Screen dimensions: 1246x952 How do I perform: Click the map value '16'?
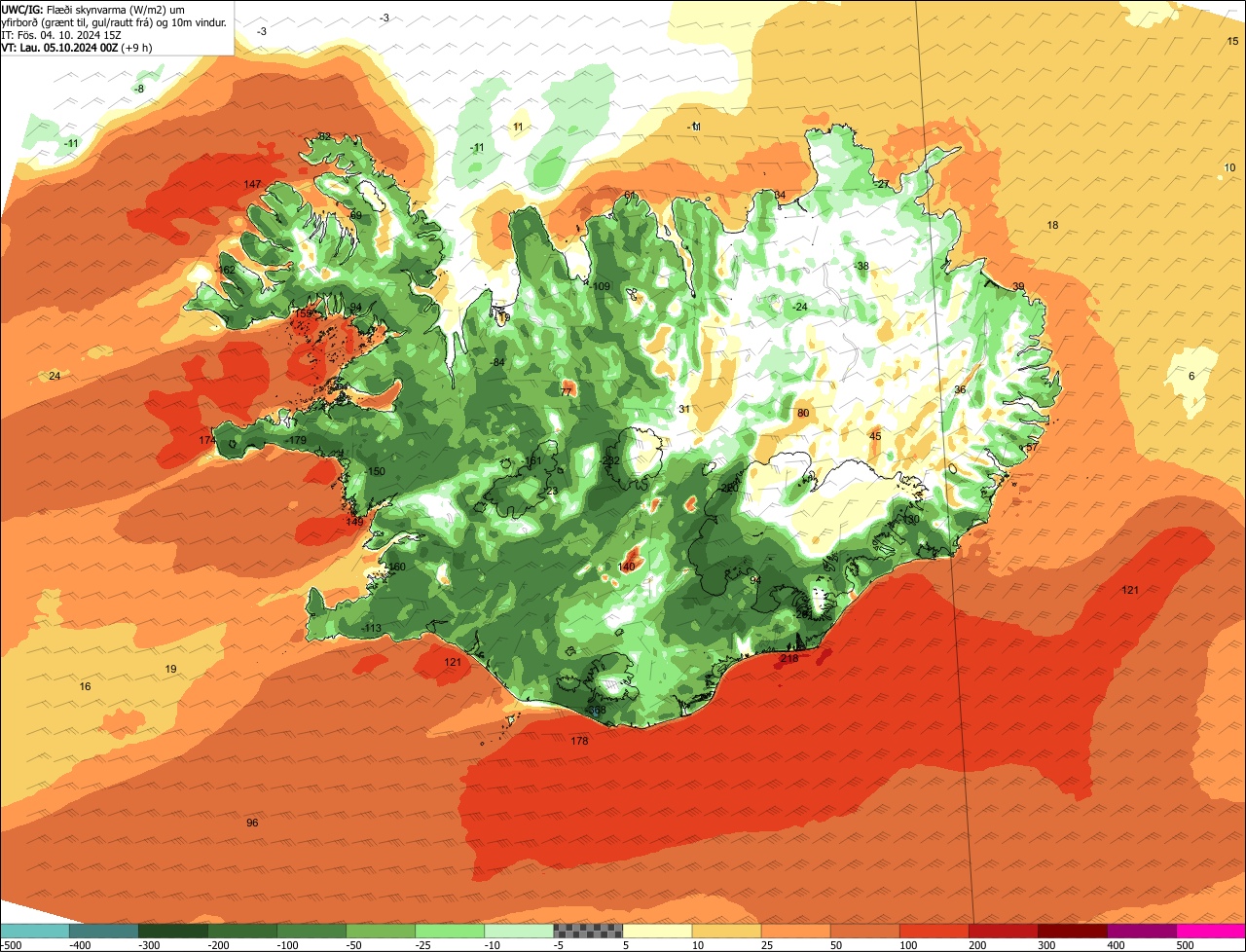click(85, 687)
